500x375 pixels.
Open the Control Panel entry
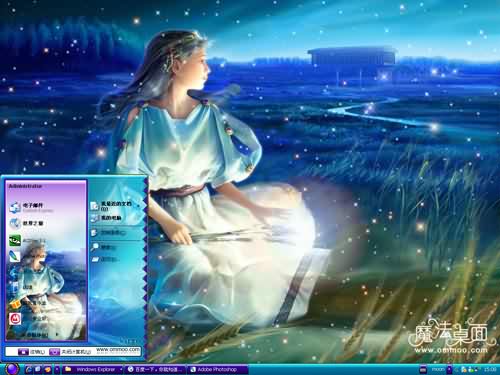[108, 233]
